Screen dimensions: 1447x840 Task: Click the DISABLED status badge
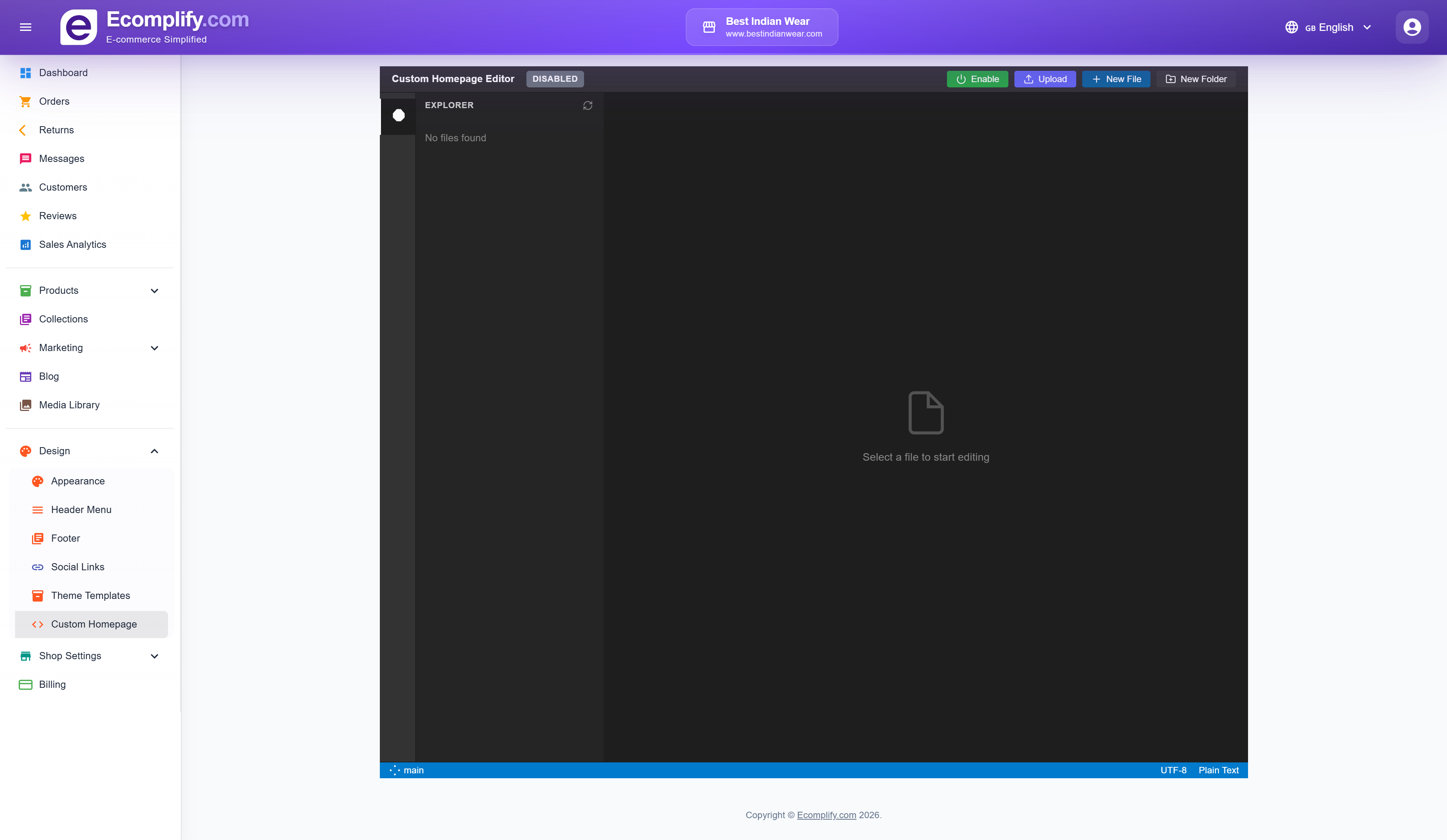point(554,79)
